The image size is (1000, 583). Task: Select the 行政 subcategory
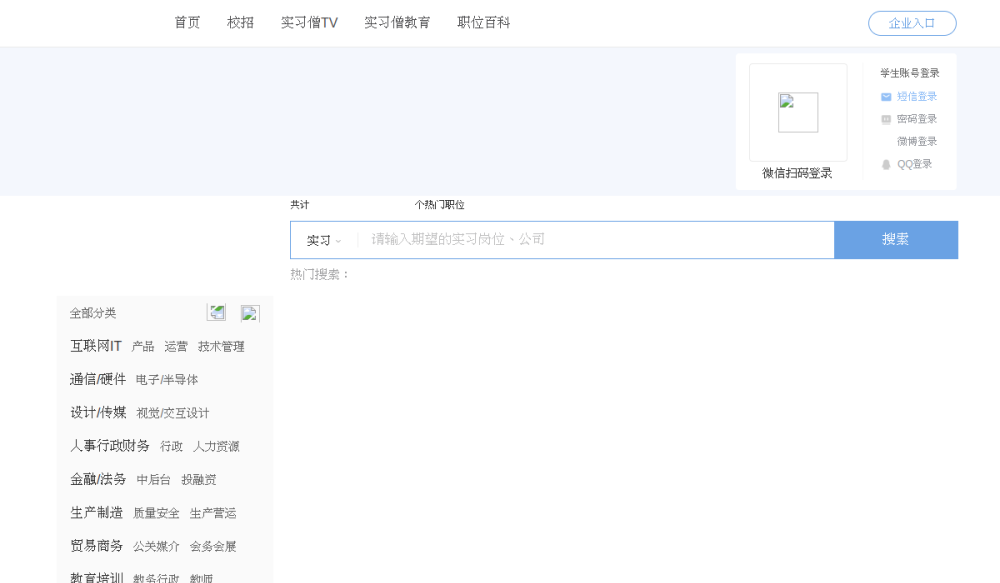[x=172, y=446]
